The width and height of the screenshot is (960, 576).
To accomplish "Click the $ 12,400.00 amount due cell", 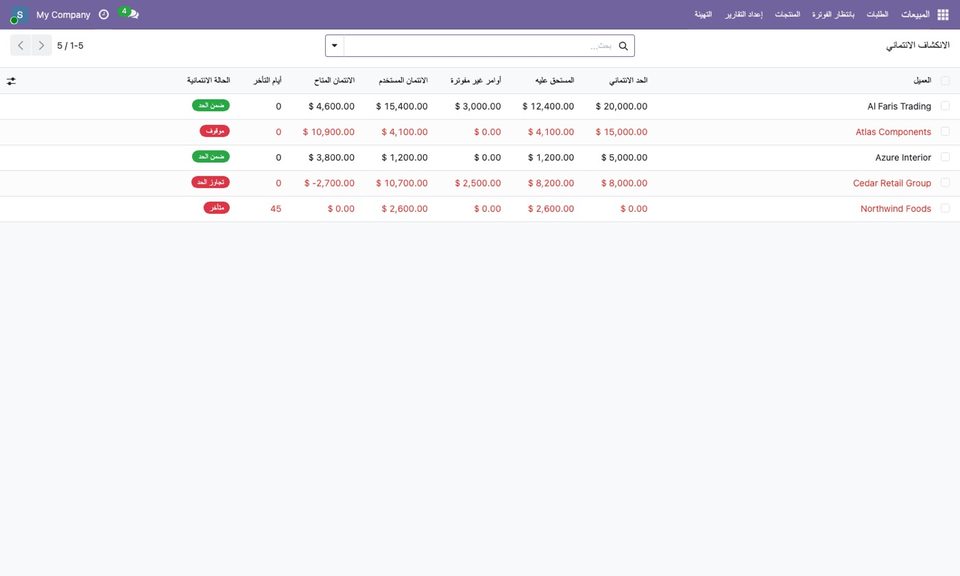I will pyautogui.click(x=548, y=107).
